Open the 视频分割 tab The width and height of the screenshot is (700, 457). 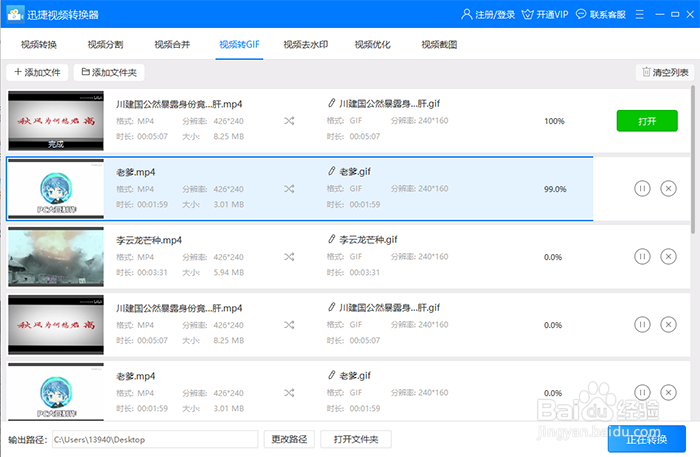click(x=105, y=44)
